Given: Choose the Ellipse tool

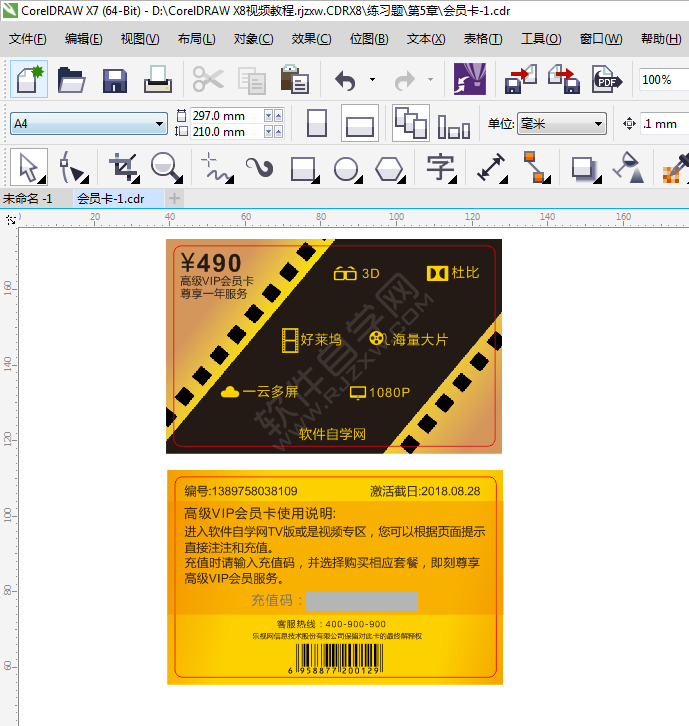Looking at the screenshot, I should [x=346, y=167].
